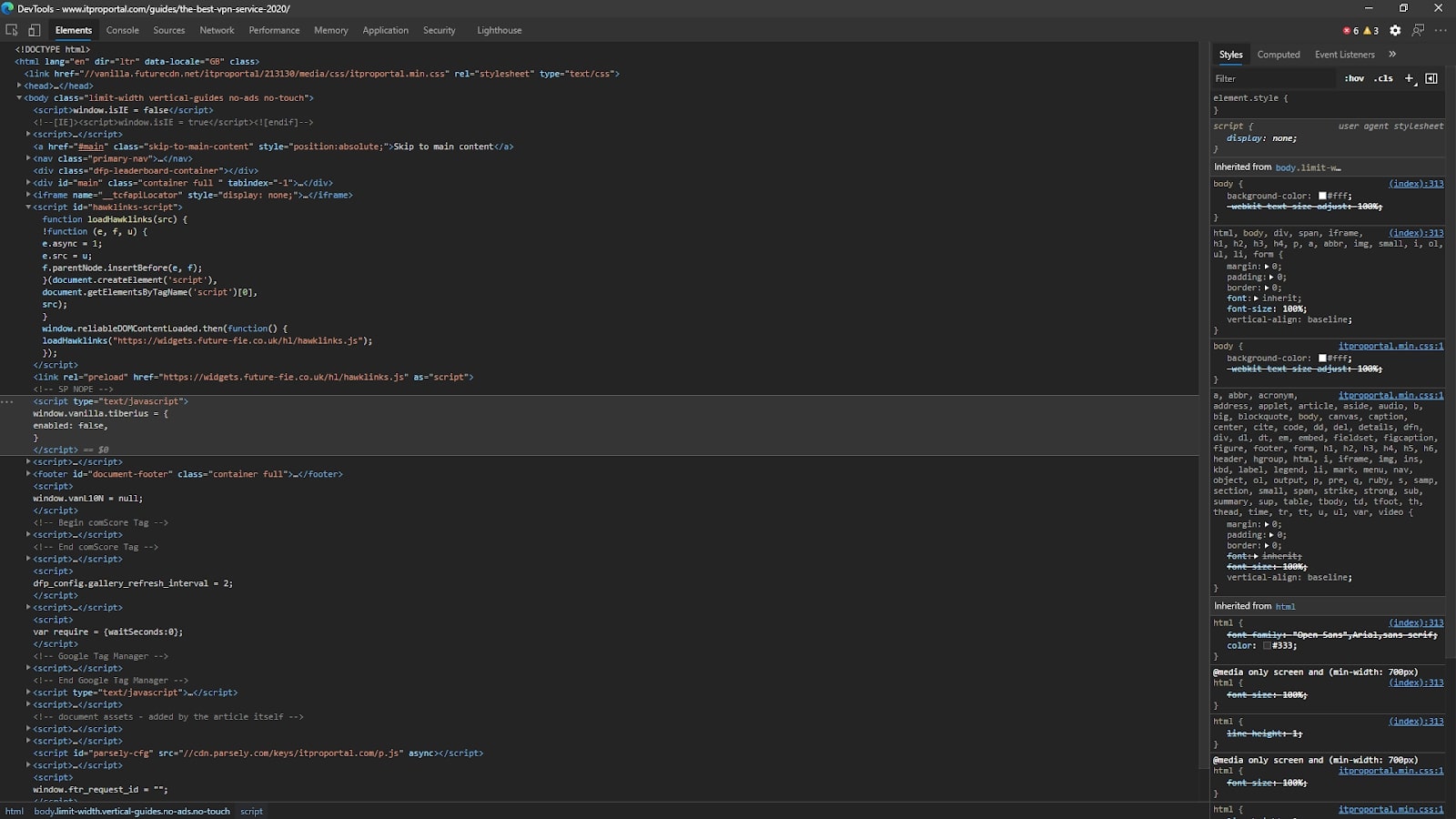The image size is (1456, 819).
Task: Switch to the Console panel
Action: tap(122, 30)
